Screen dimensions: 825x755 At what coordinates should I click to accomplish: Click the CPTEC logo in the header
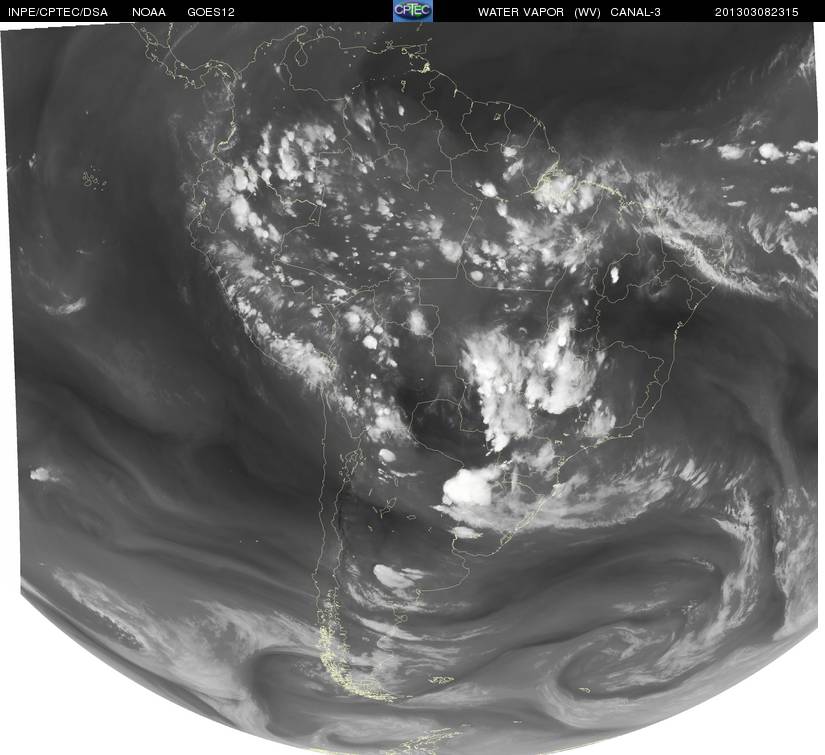coord(413,11)
